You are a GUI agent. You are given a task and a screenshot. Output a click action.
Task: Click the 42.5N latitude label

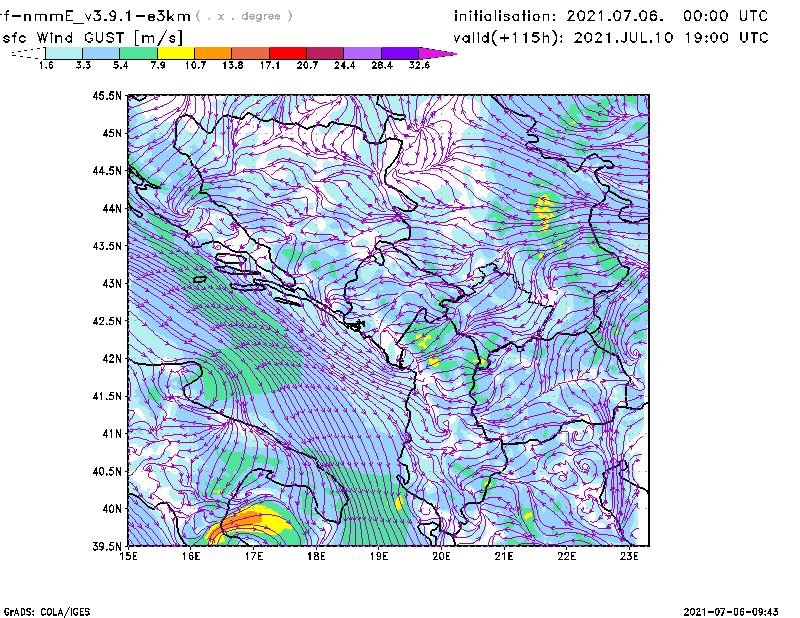107,321
